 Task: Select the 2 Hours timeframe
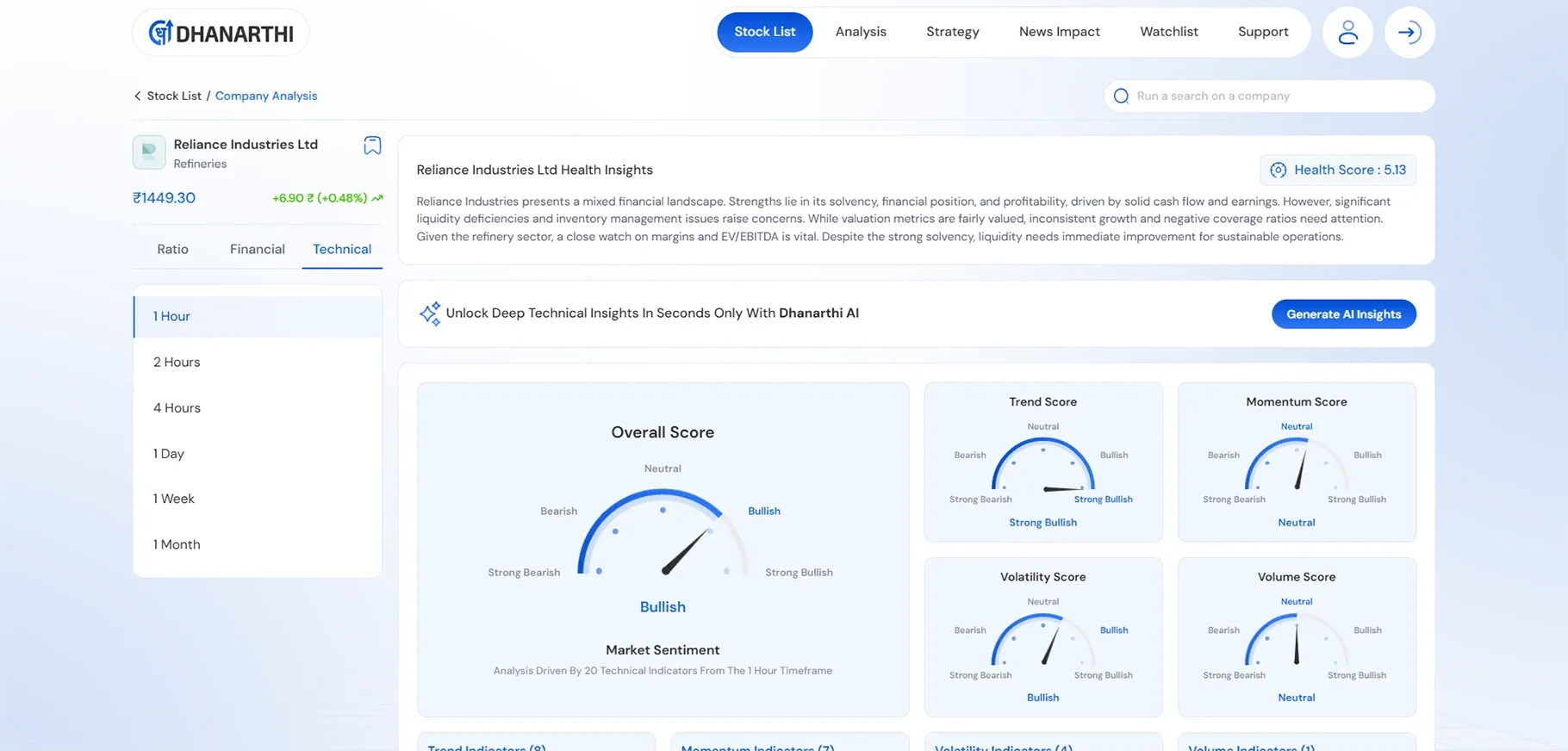(x=258, y=363)
